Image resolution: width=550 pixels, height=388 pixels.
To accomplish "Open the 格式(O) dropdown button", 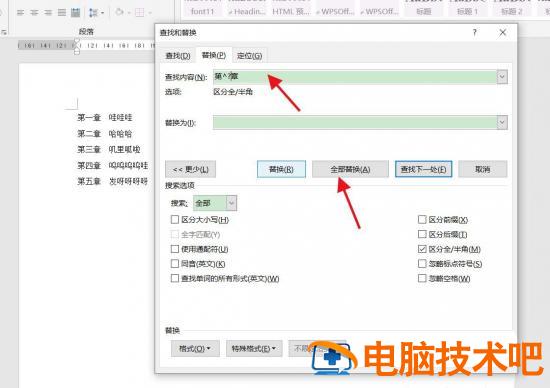I will click(x=195, y=348).
